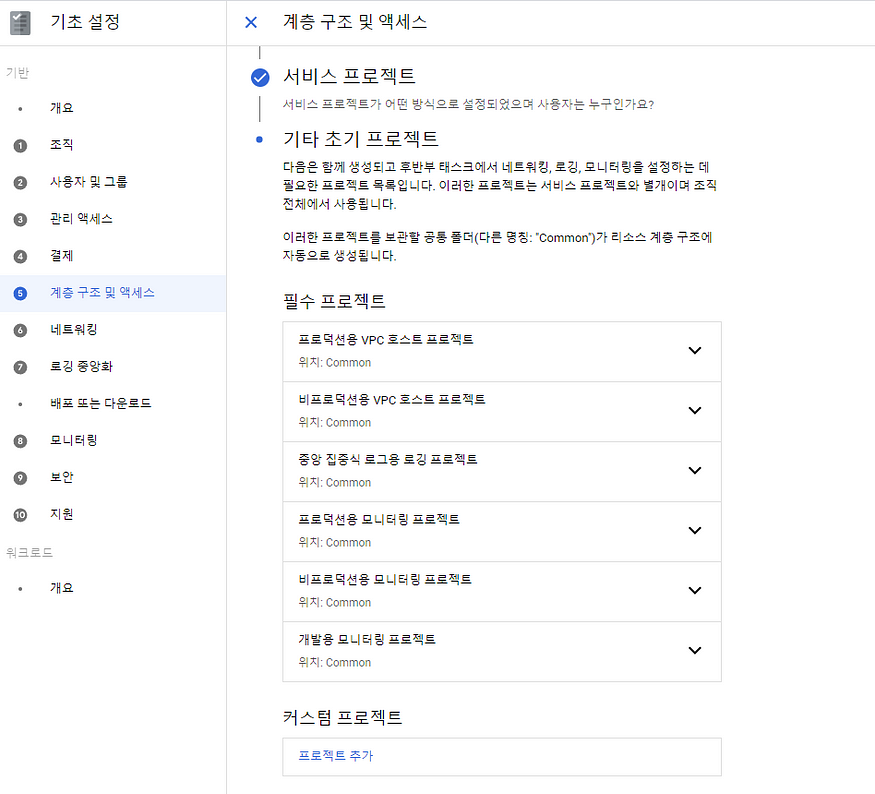Click the 비프로덕션용 VPC 호스트 프로젝트 title
The image size is (875, 794).
click(392, 400)
